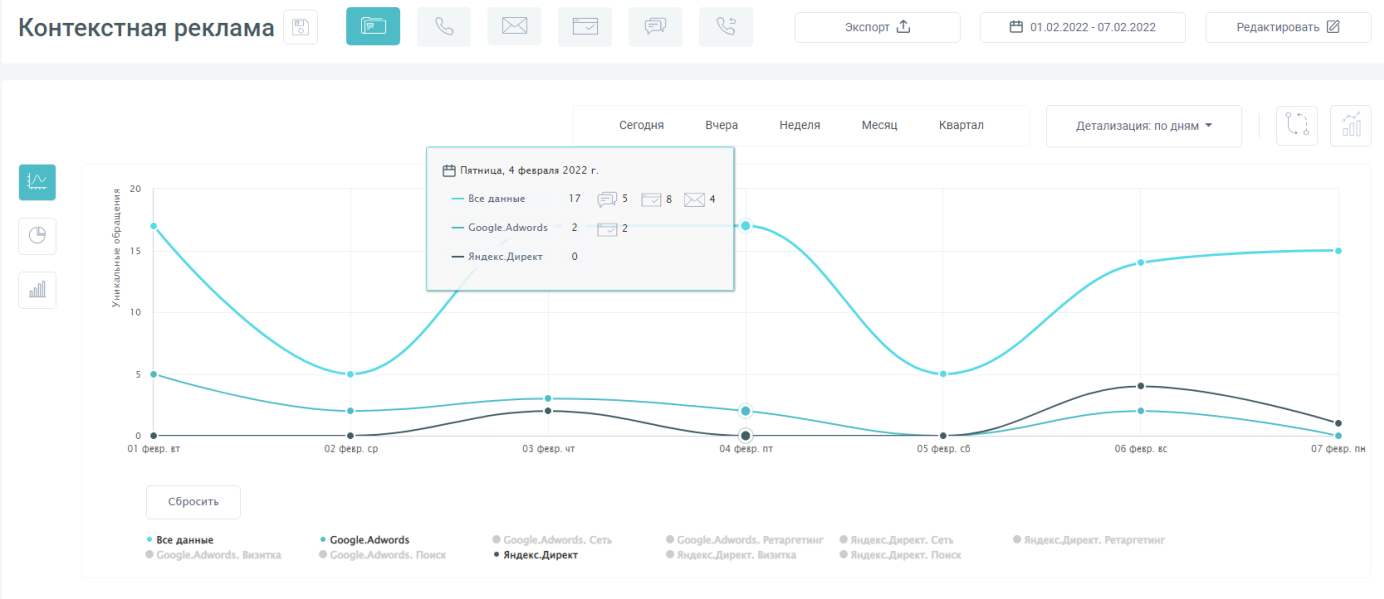Switch to line chart view
1384x599 pixels.
[37, 182]
